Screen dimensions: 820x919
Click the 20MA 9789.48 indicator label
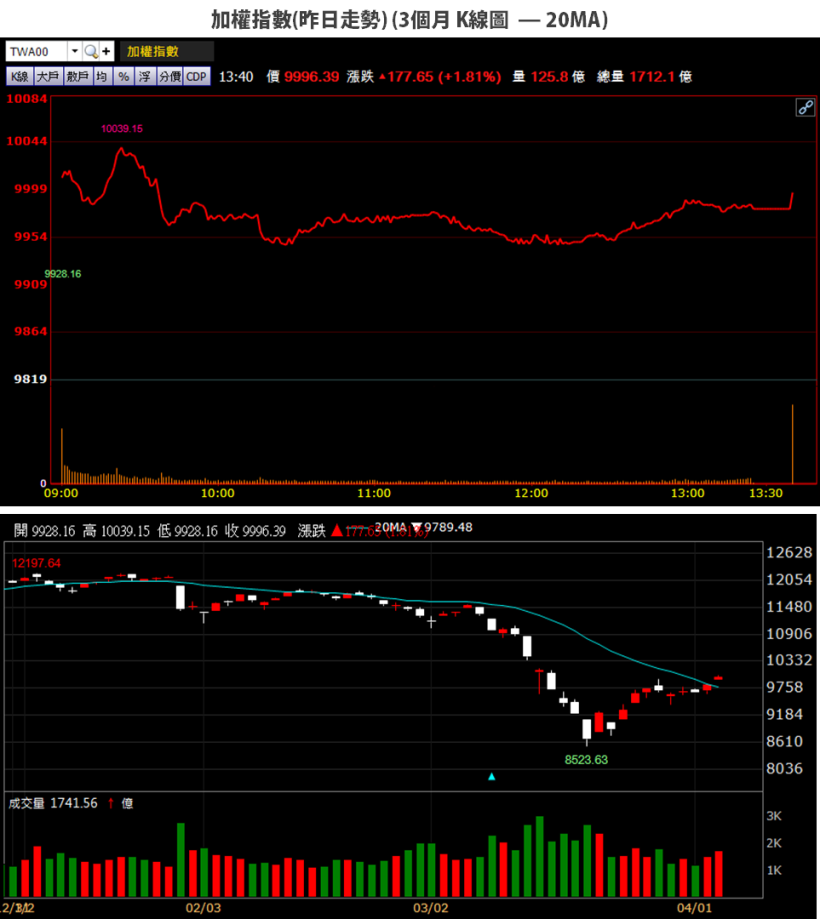[x=423, y=527]
